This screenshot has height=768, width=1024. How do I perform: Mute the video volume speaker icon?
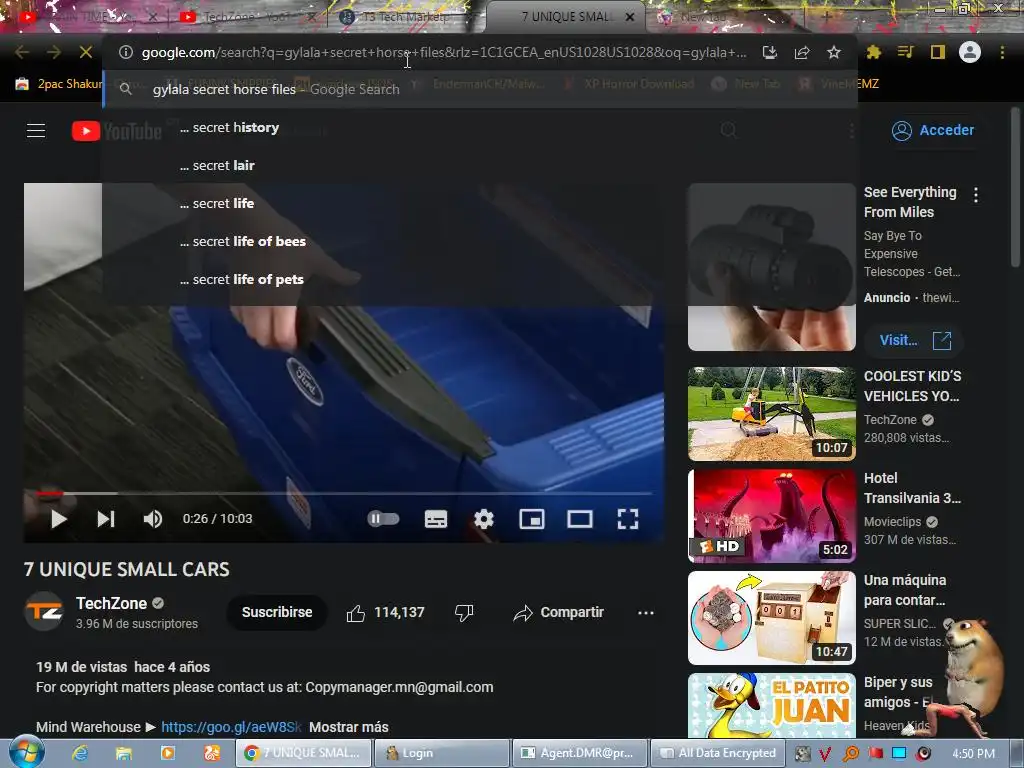tap(153, 519)
